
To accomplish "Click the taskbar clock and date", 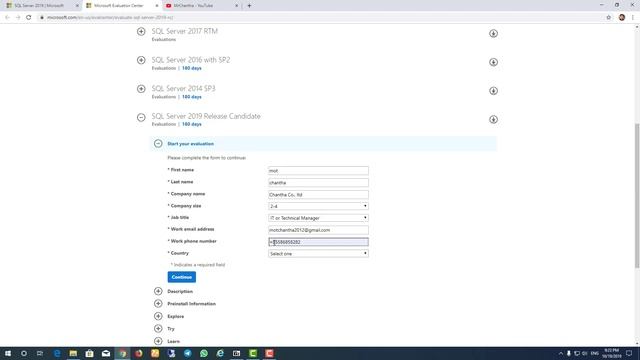I will click(x=612, y=353).
